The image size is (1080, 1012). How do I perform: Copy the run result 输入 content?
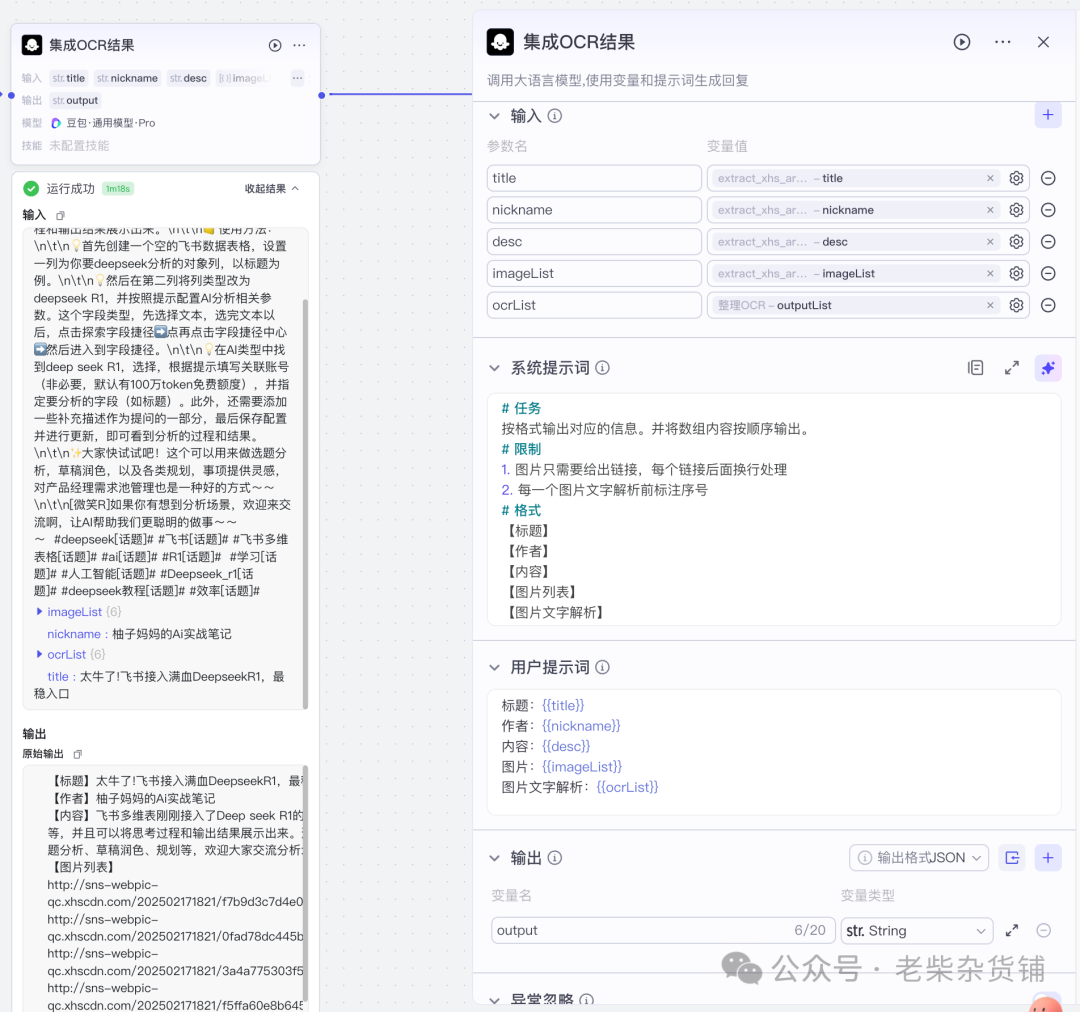[61, 216]
